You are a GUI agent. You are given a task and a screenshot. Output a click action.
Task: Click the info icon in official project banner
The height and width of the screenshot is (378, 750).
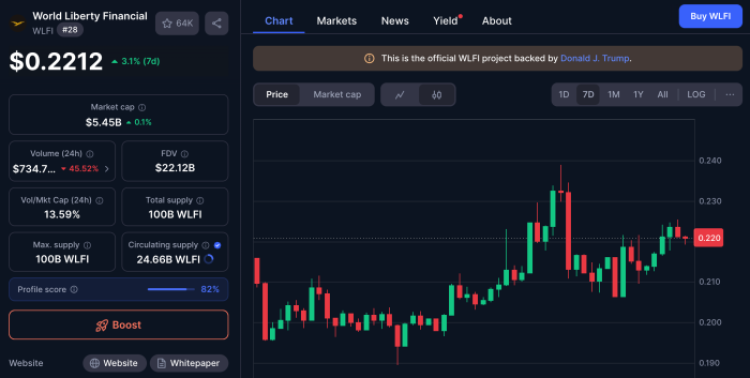(369, 58)
